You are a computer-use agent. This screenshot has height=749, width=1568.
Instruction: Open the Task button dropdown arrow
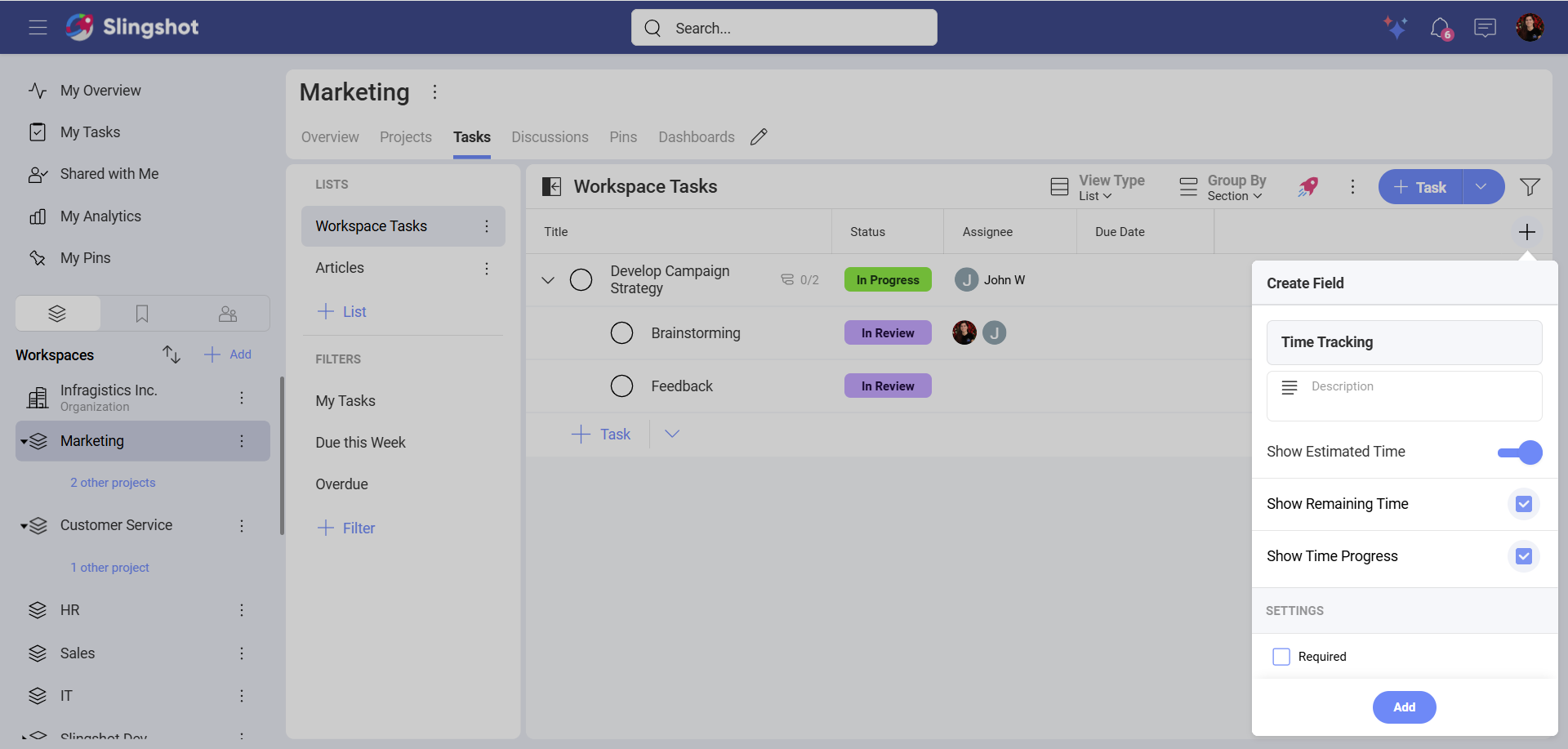tap(1481, 187)
